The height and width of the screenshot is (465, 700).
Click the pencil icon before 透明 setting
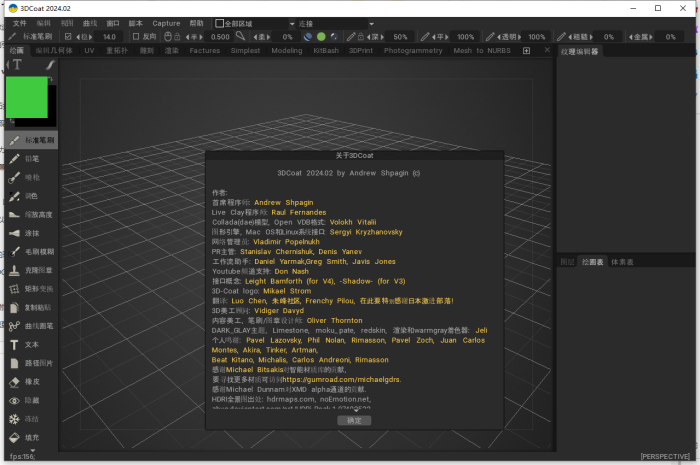pyautogui.click(x=490, y=37)
